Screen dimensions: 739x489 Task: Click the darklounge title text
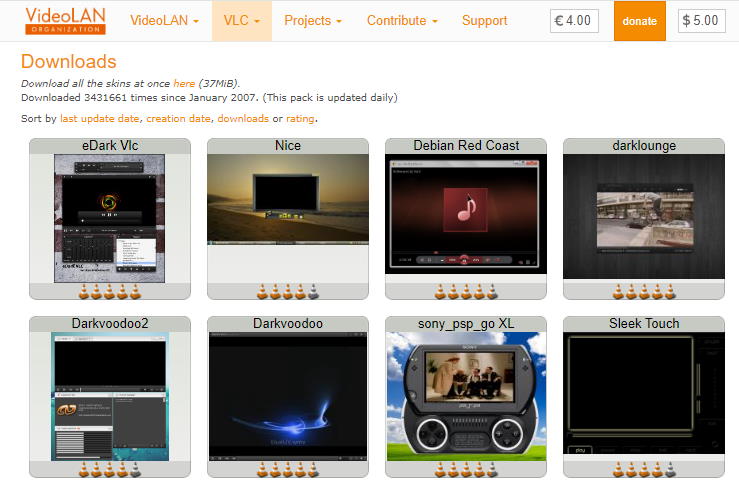[x=644, y=146]
